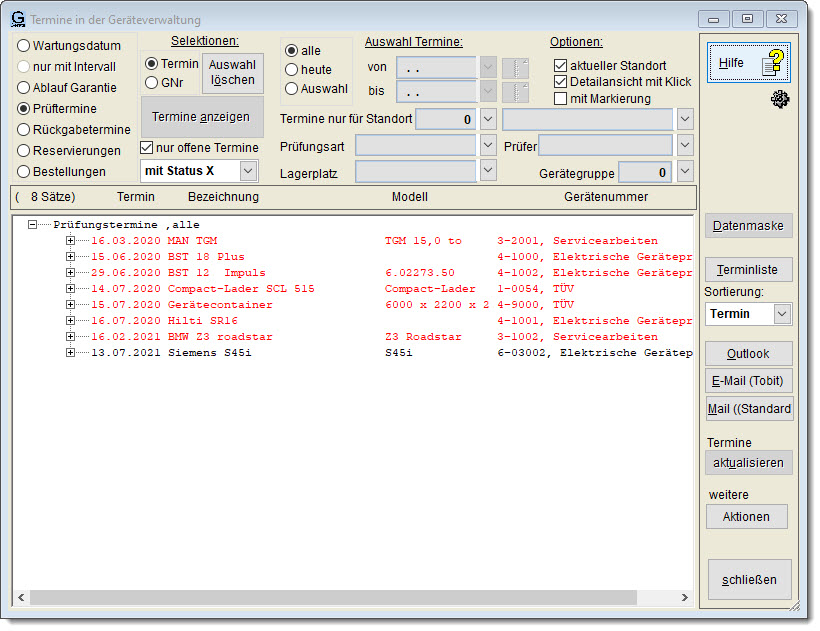Expand the Sortierung 'Termin' combo box
The width and height of the screenshot is (820, 631).
tap(782, 314)
